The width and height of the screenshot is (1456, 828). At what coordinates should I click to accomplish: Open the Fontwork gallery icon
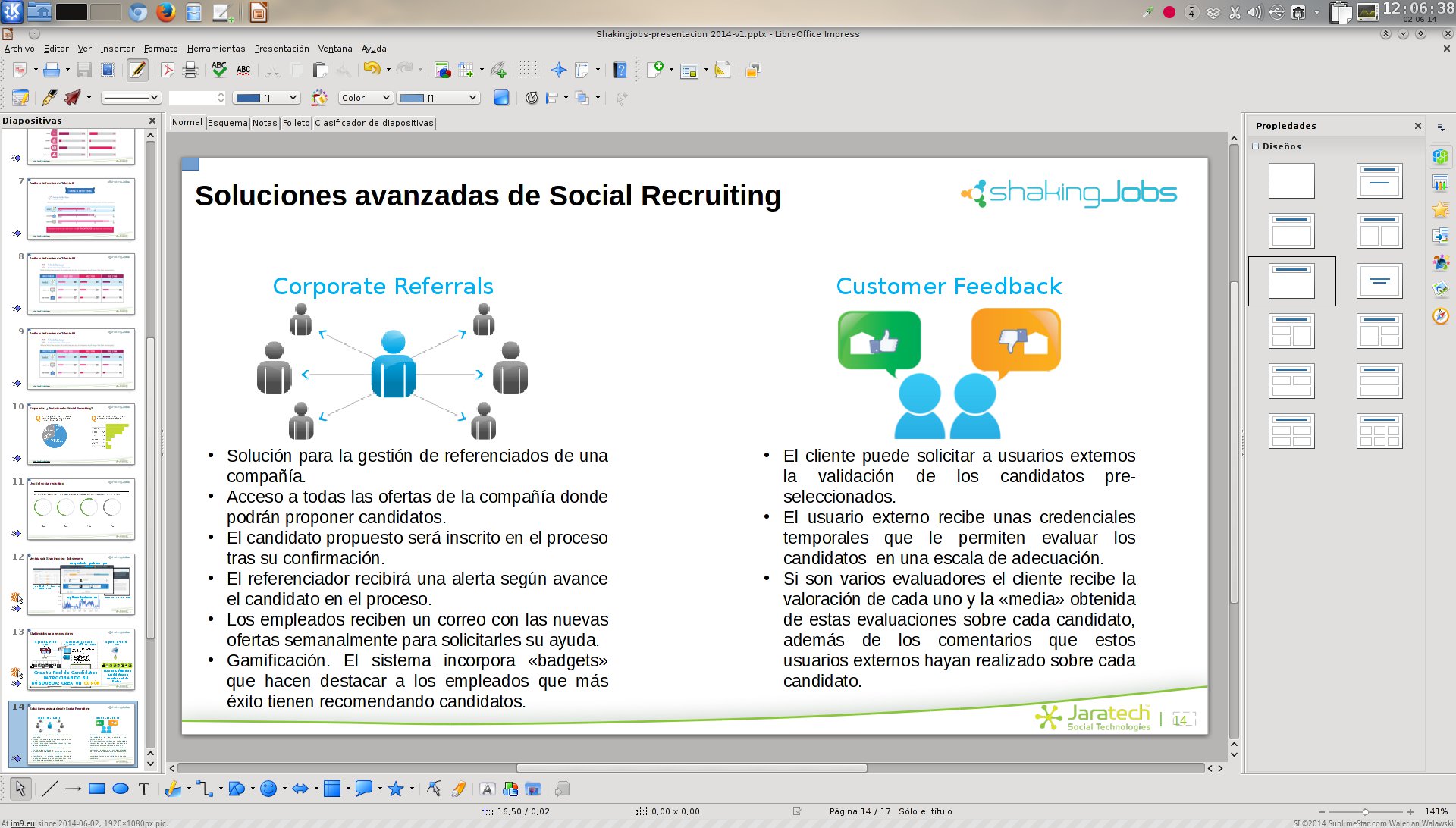pos(488,789)
